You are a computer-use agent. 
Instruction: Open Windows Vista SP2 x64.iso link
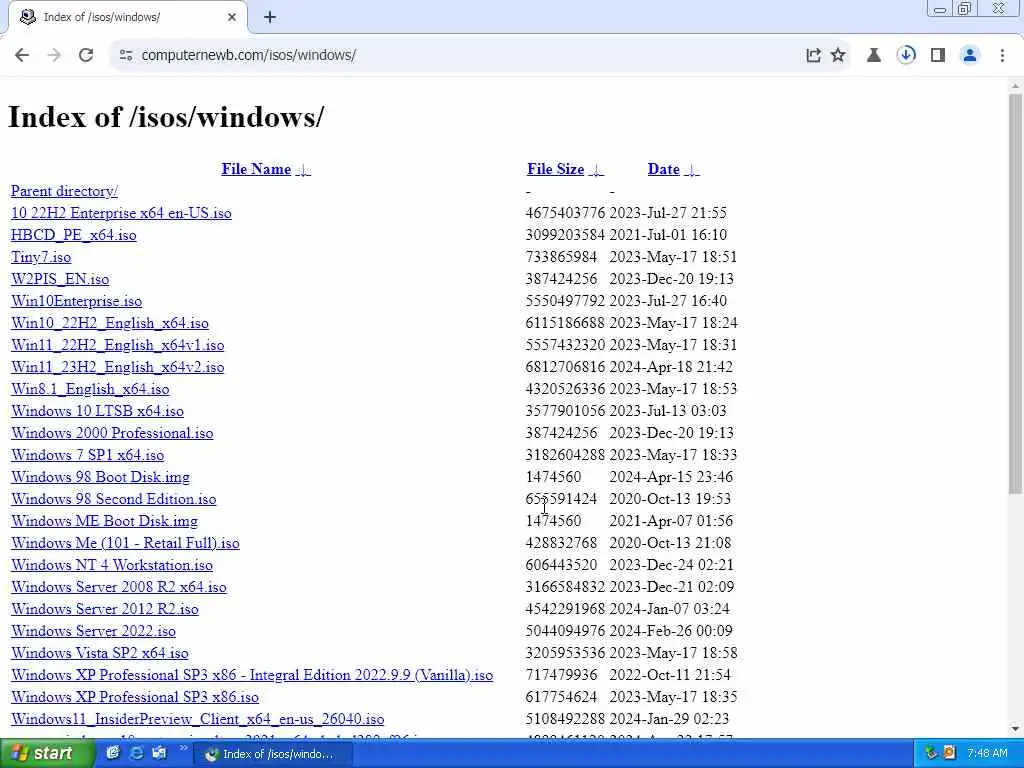tap(100, 653)
